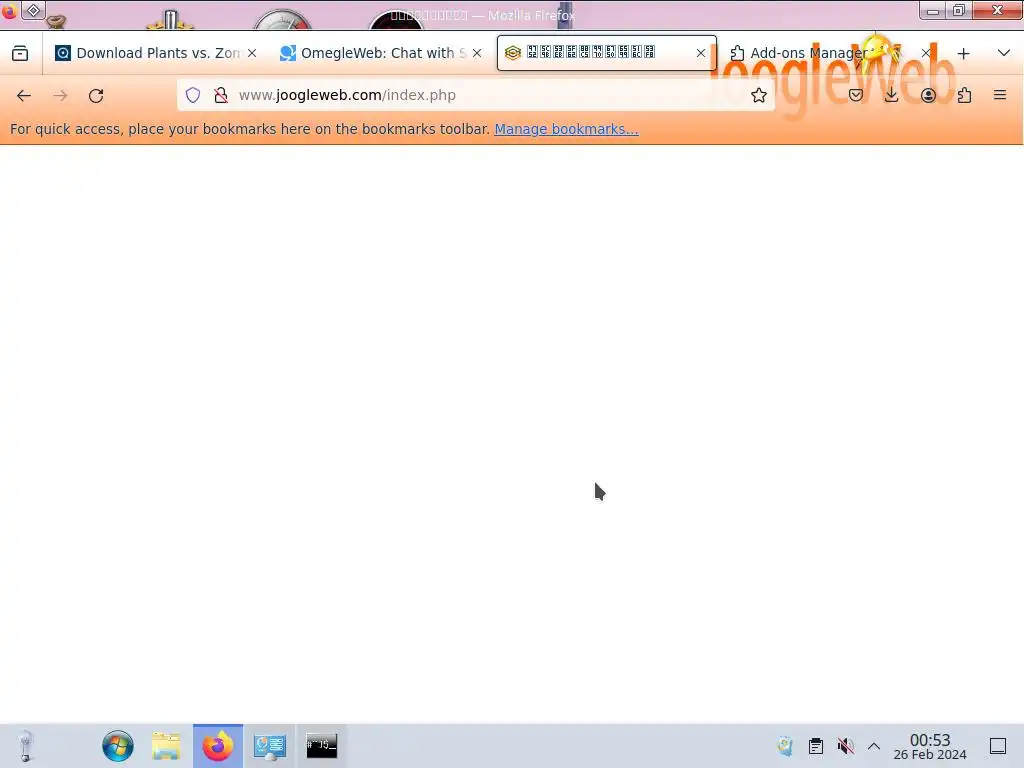Open the system settings taskbar icon

pyautogui.click(x=270, y=746)
